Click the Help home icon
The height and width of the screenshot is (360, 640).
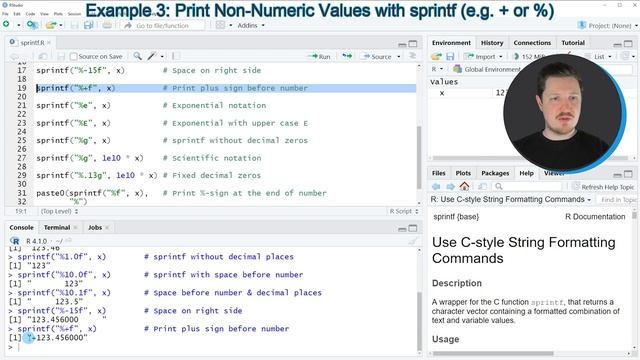click(x=464, y=187)
